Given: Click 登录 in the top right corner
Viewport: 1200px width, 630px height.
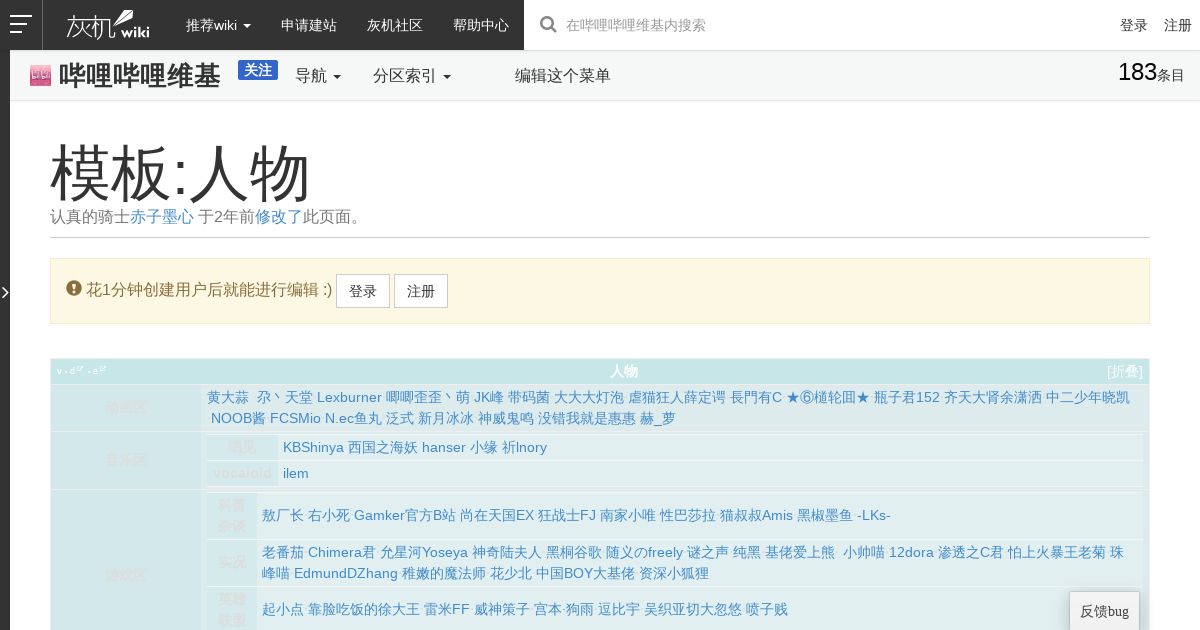Looking at the screenshot, I should [1134, 25].
